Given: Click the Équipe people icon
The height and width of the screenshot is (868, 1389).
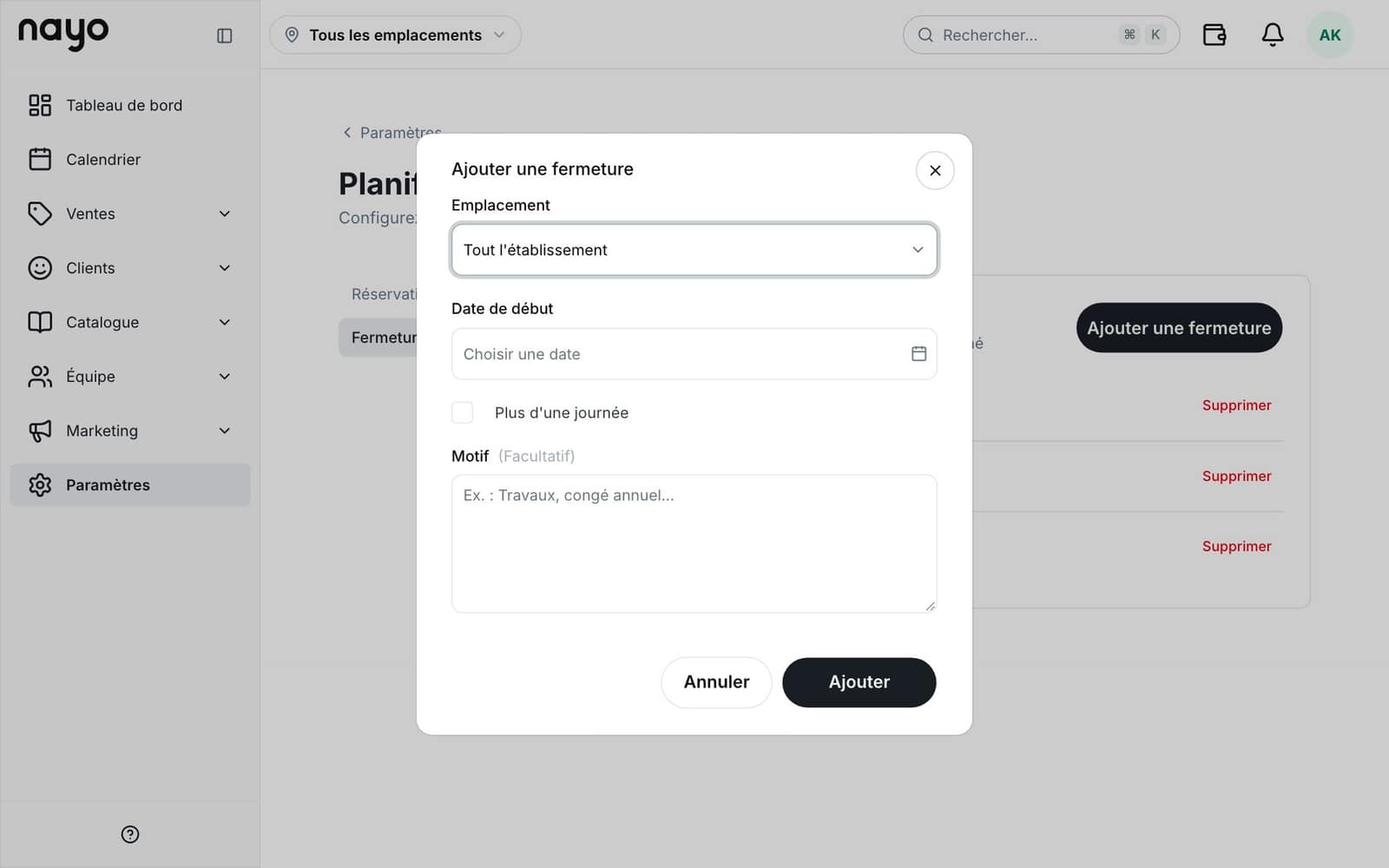Looking at the screenshot, I should coord(40,376).
